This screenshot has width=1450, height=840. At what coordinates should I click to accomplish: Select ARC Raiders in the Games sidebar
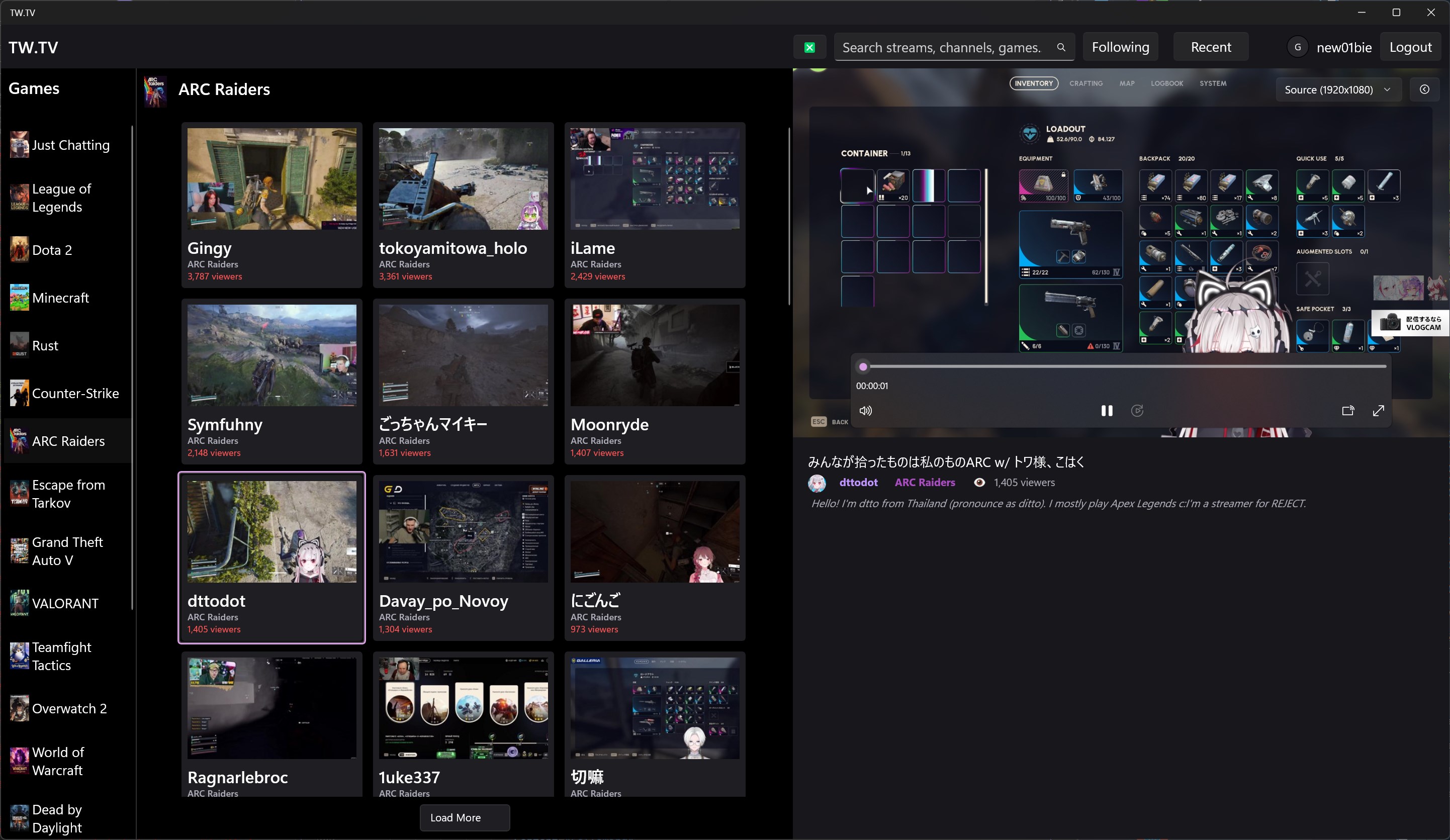point(68,441)
